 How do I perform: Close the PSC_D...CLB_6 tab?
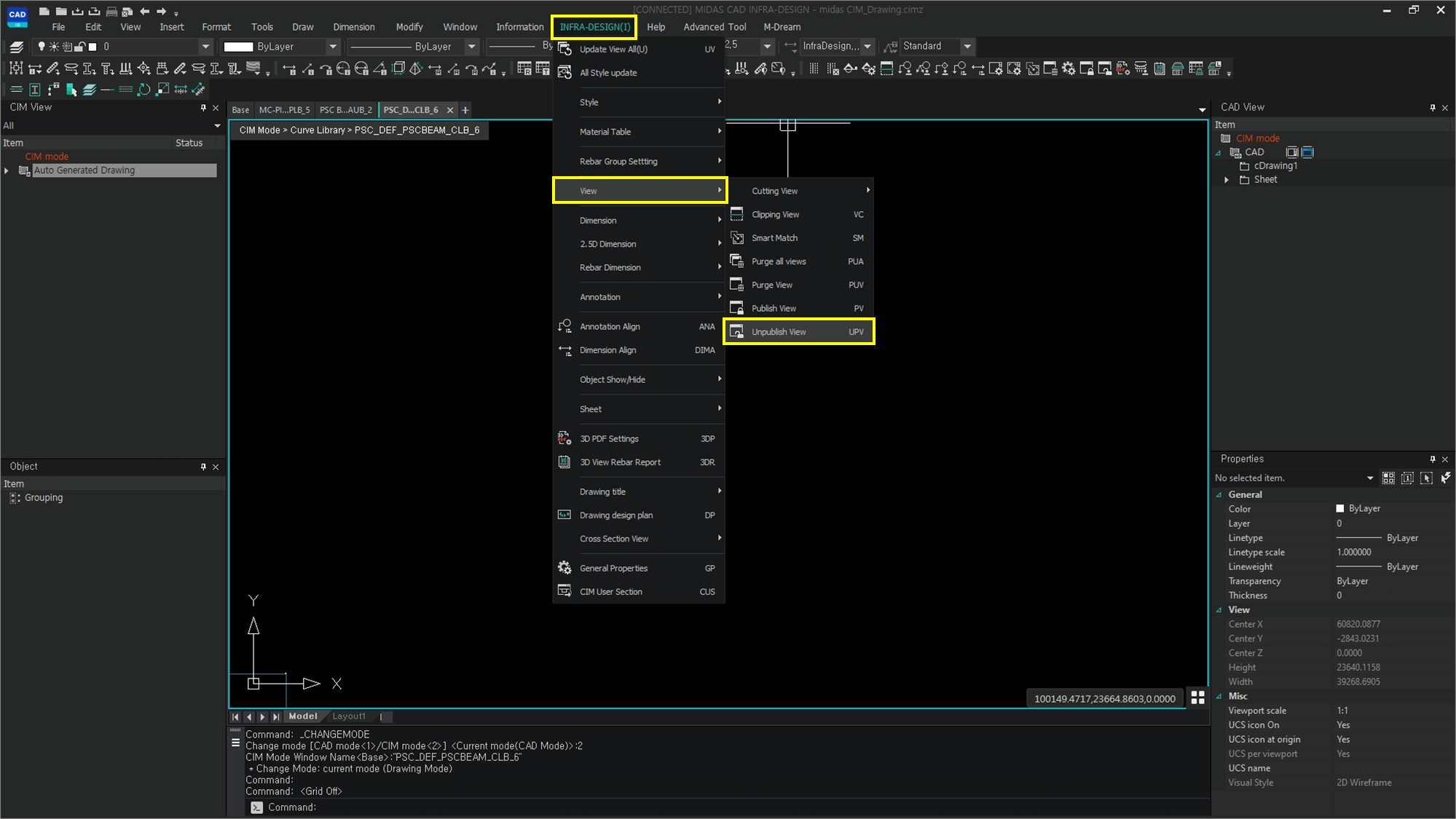[450, 110]
